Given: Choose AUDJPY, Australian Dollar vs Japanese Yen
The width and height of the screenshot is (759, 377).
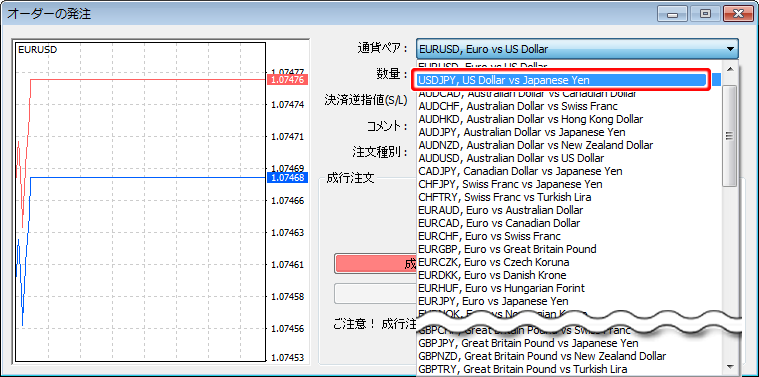Looking at the screenshot, I should pos(569,132).
